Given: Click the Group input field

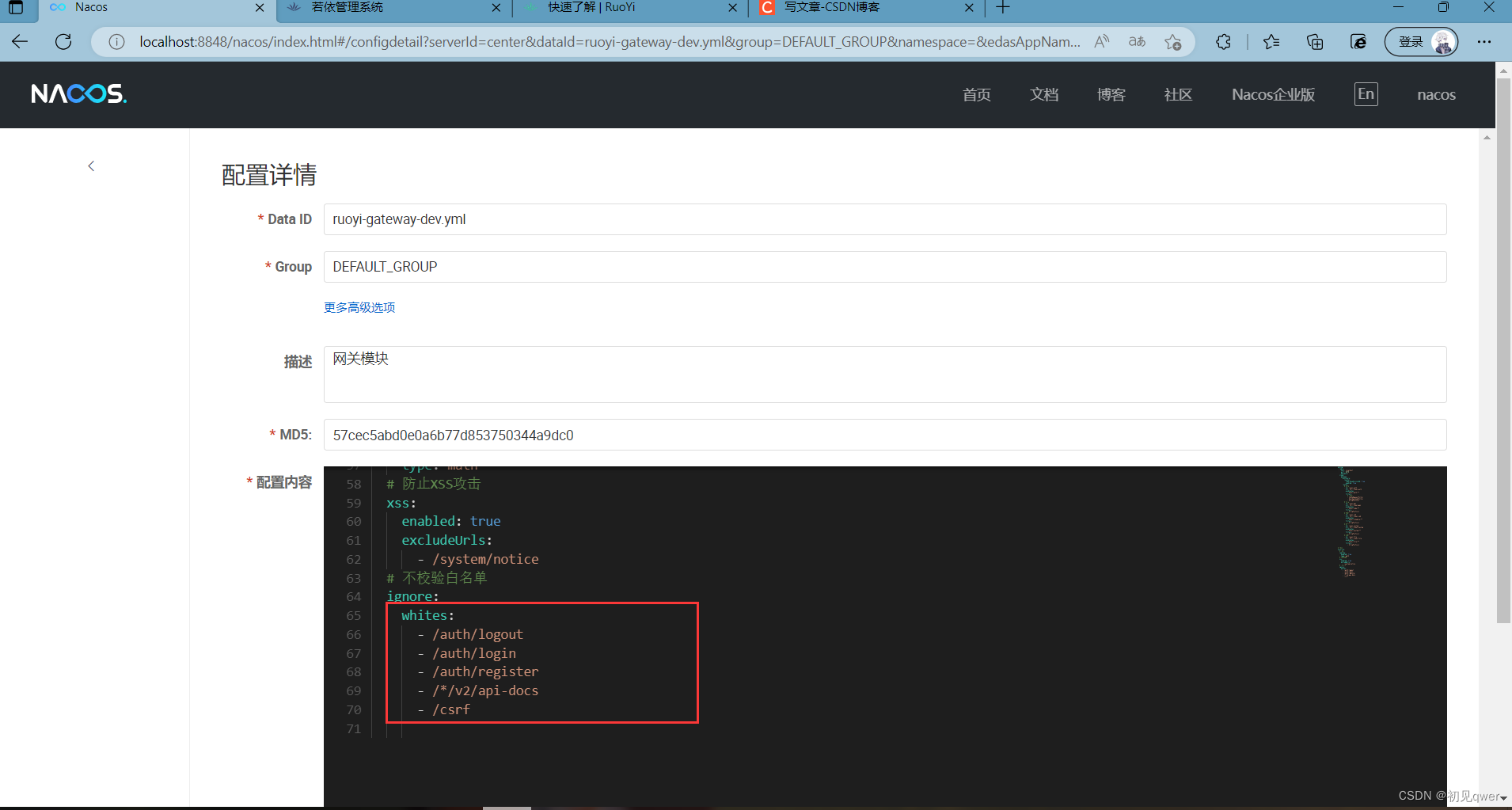Looking at the screenshot, I should pyautogui.click(x=885, y=267).
